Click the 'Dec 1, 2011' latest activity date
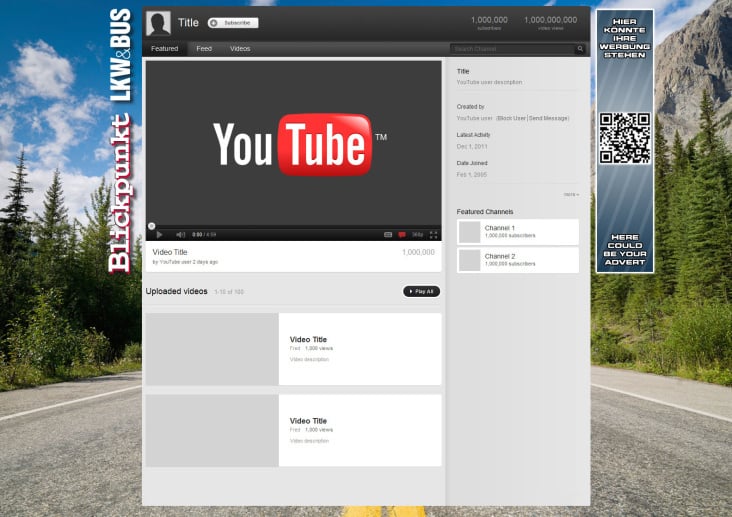This screenshot has height=517, width=732. coord(472,146)
